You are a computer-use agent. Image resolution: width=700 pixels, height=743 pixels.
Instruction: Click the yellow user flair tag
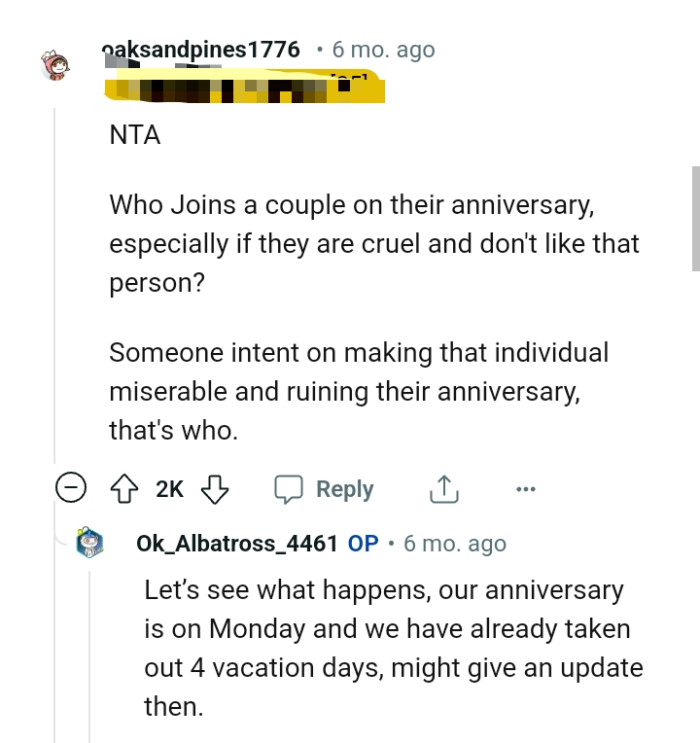point(244,90)
